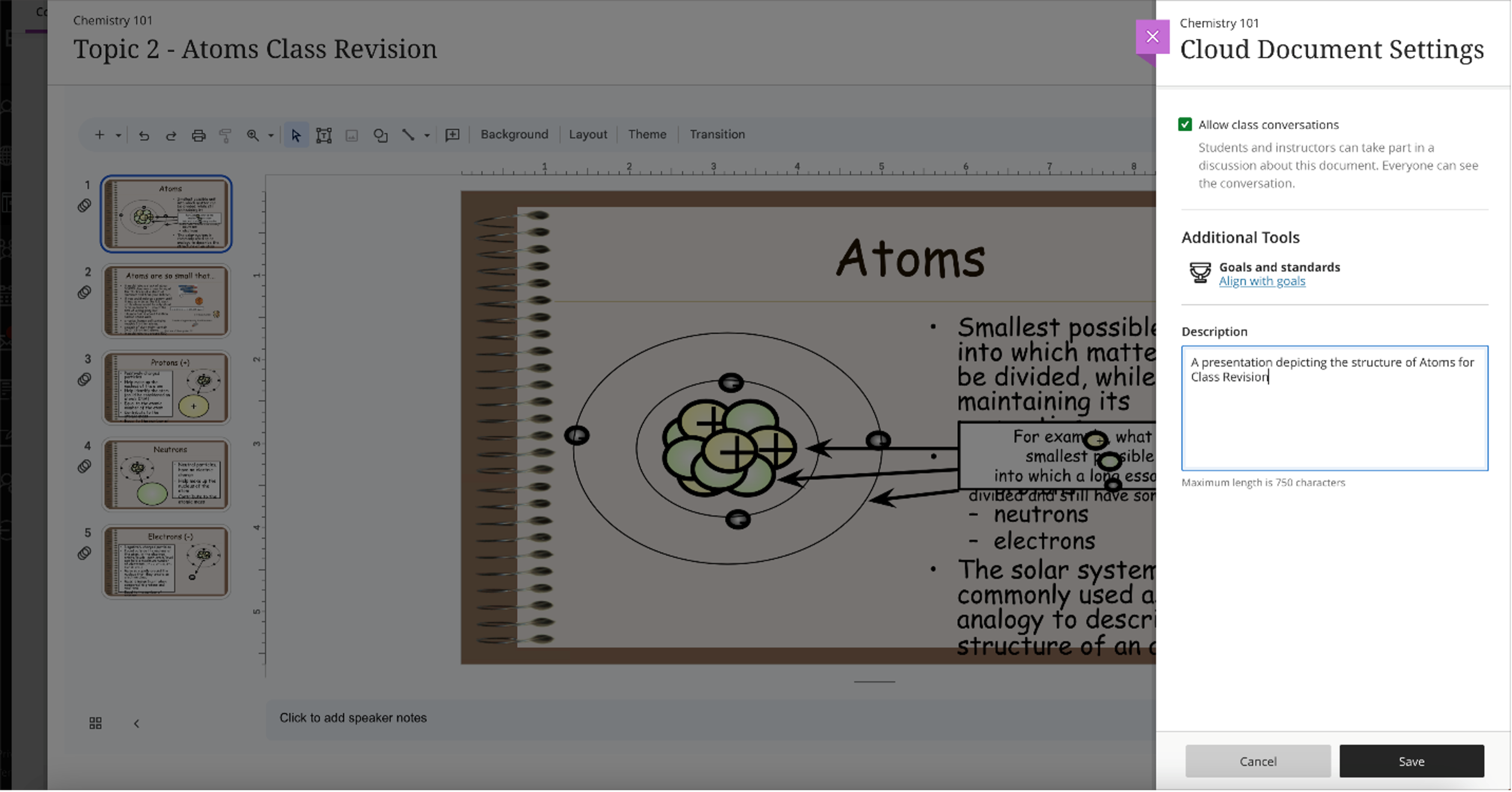This screenshot has width=1512, height=792.
Task: Select the arrow cursor tool
Action: (x=296, y=135)
